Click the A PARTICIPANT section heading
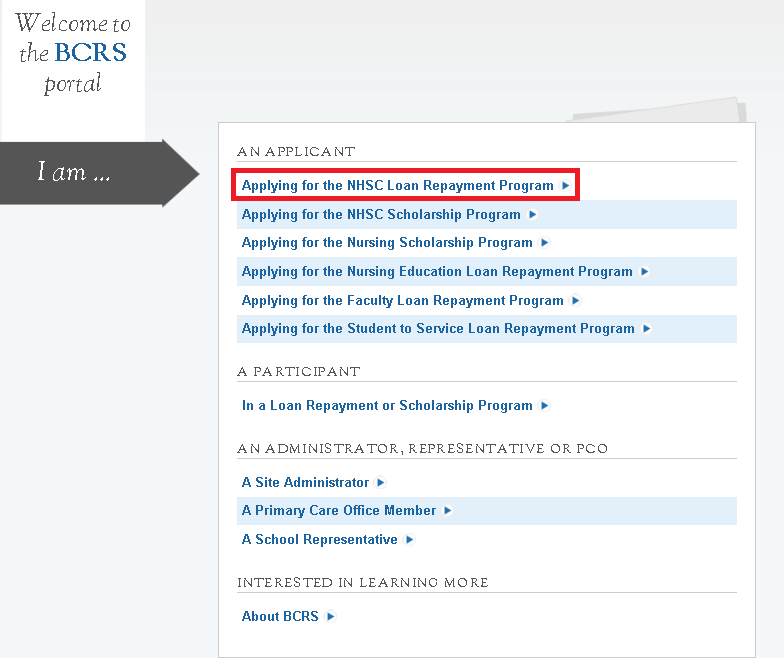The height and width of the screenshot is (658, 784). (x=298, y=372)
